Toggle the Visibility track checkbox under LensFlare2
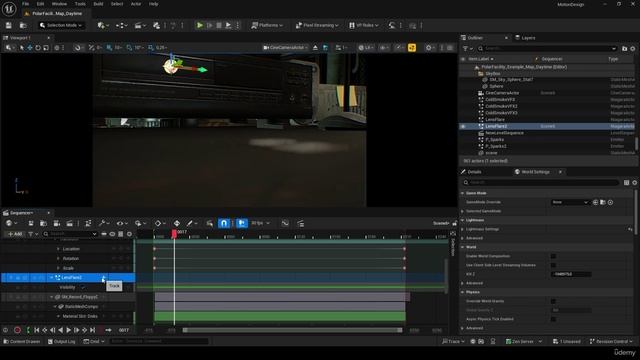 [x=83, y=287]
